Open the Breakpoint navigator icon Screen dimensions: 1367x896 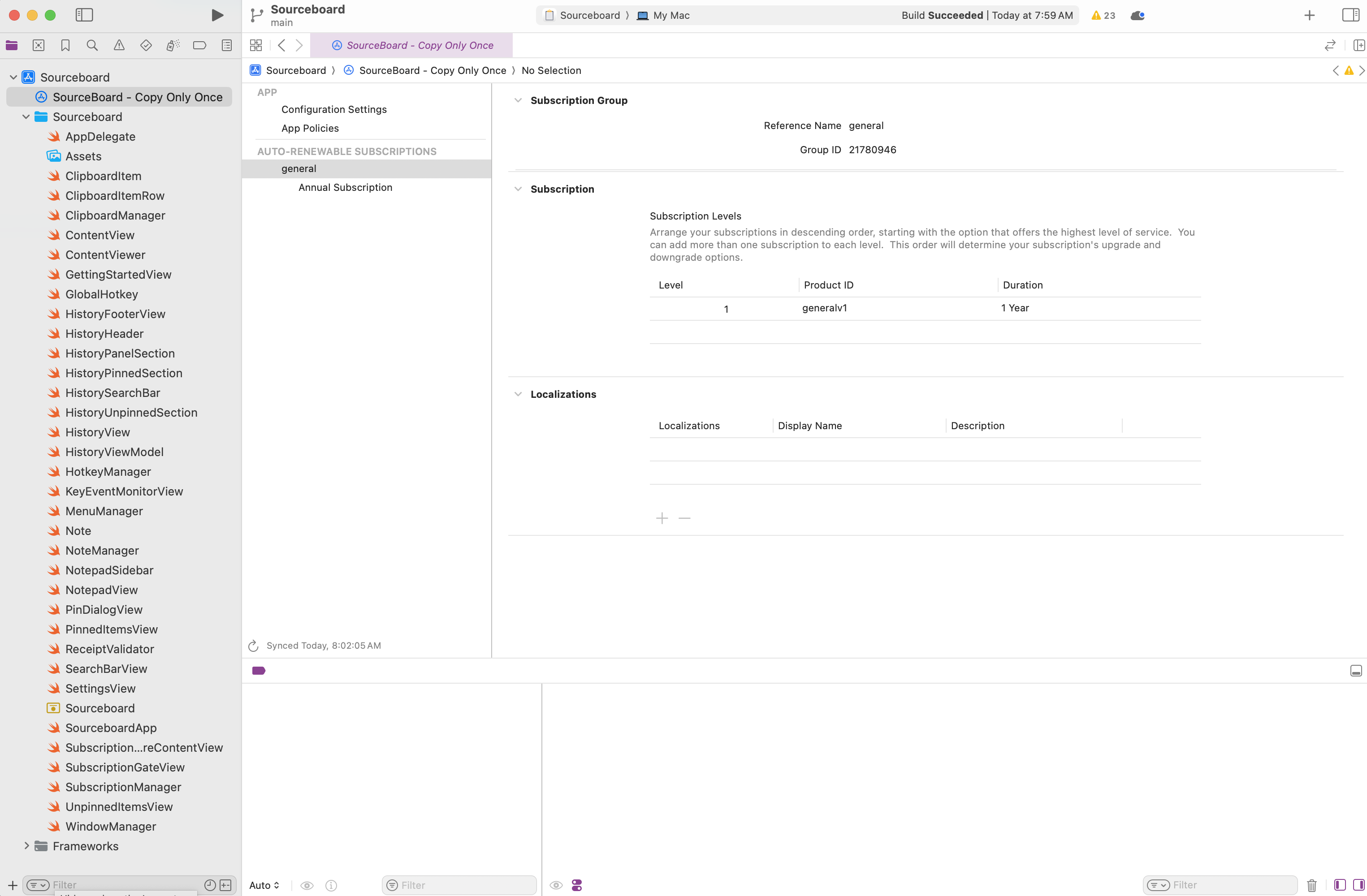pyautogui.click(x=199, y=45)
